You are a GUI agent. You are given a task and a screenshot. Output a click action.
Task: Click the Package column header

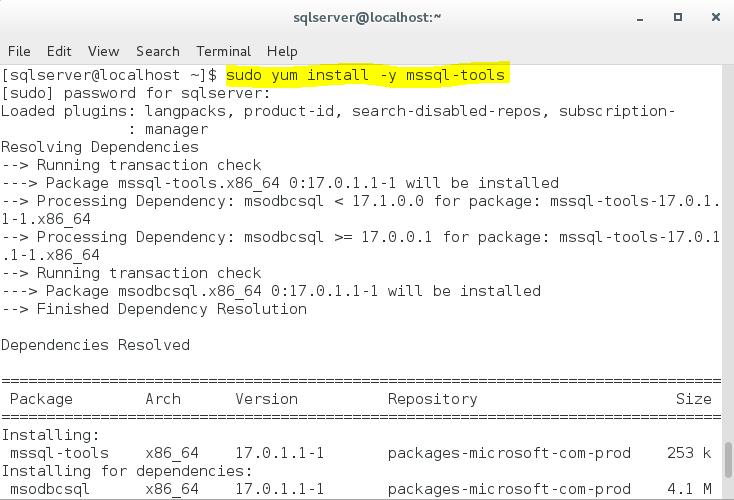[x=41, y=399]
